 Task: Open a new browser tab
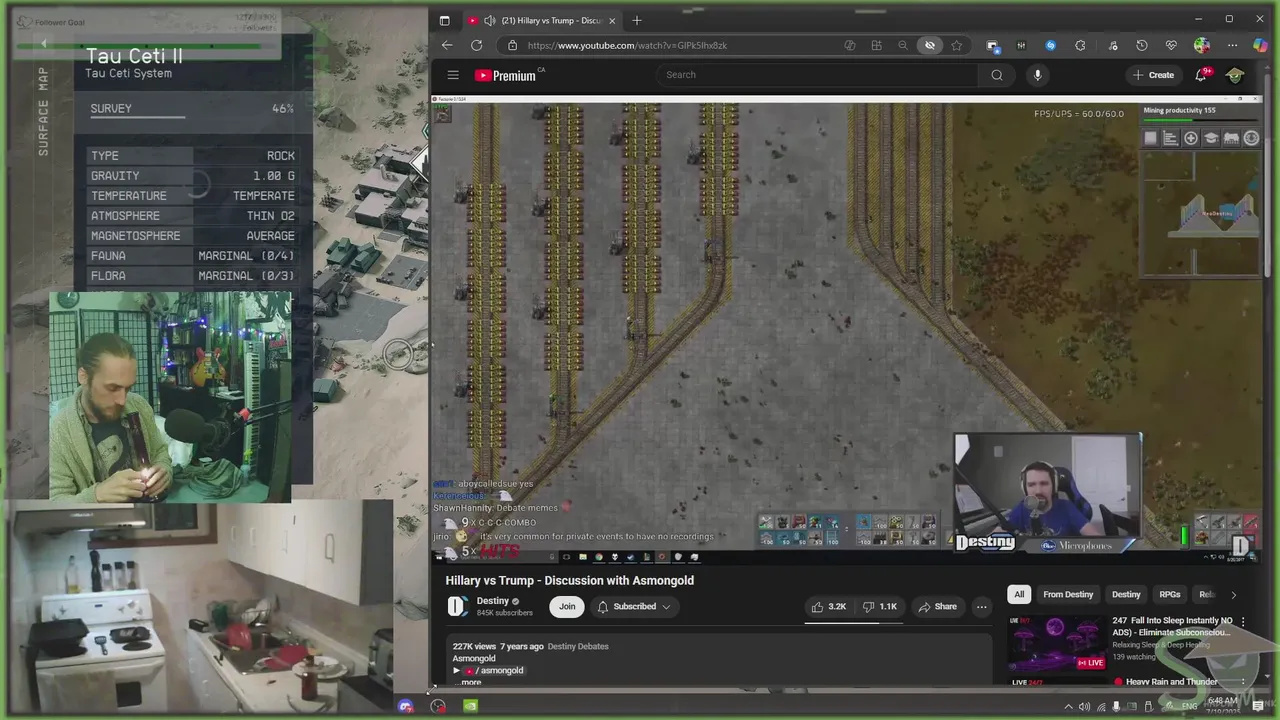[637, 20]
